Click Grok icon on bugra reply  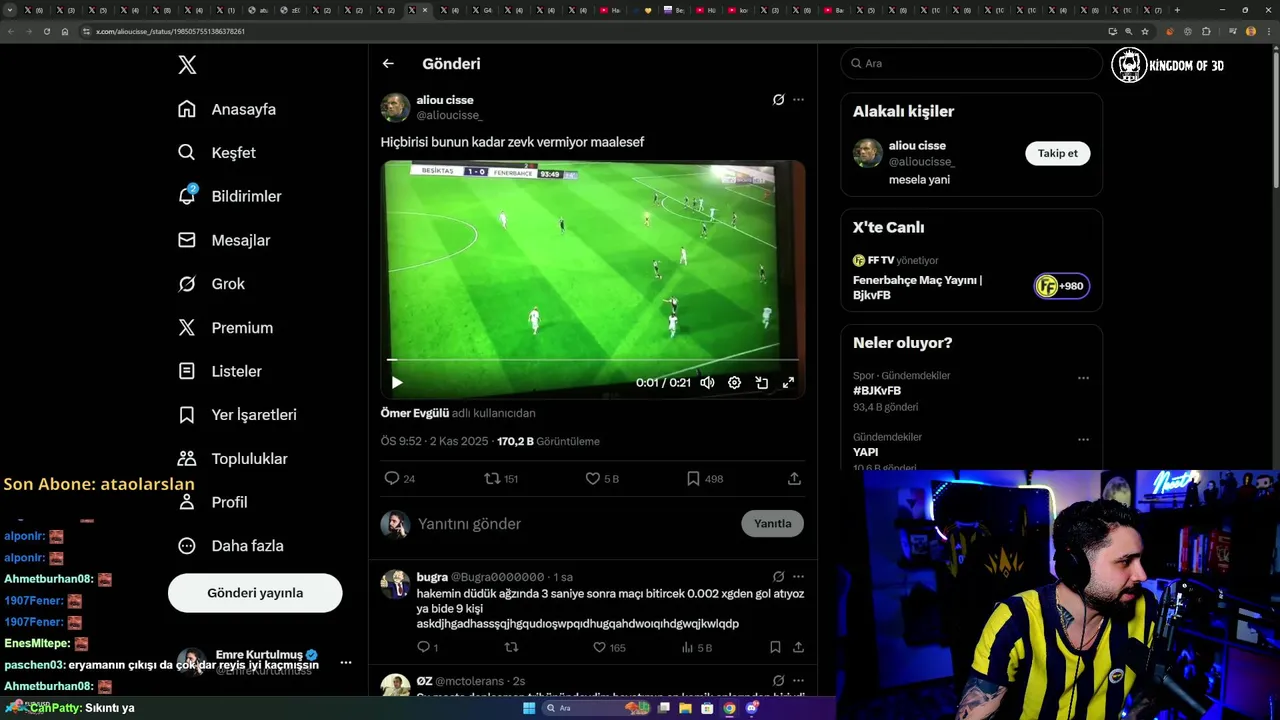[778, 577]
